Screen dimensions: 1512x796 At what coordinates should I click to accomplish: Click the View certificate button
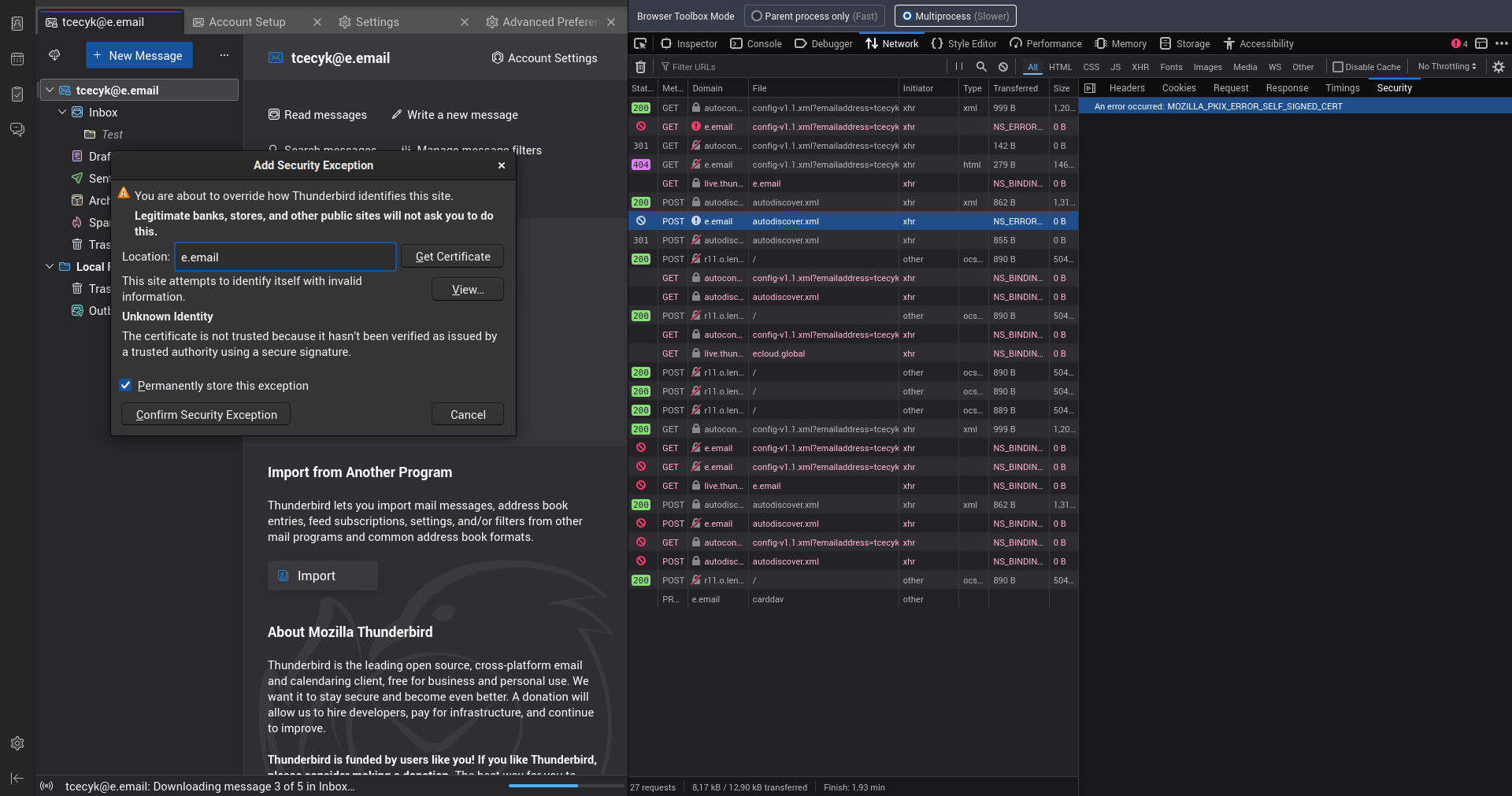[x=468, y=290]
